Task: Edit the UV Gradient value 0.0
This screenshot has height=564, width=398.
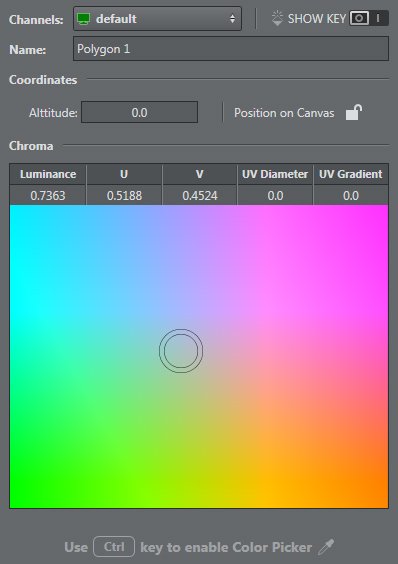Action: point(351,195)
